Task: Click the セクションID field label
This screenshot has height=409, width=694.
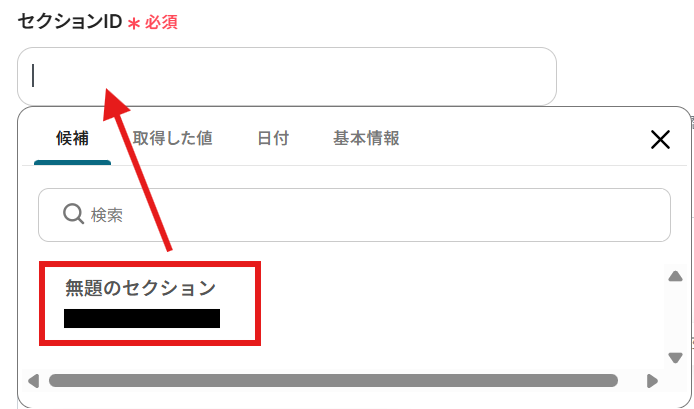Action: point(69,22)
